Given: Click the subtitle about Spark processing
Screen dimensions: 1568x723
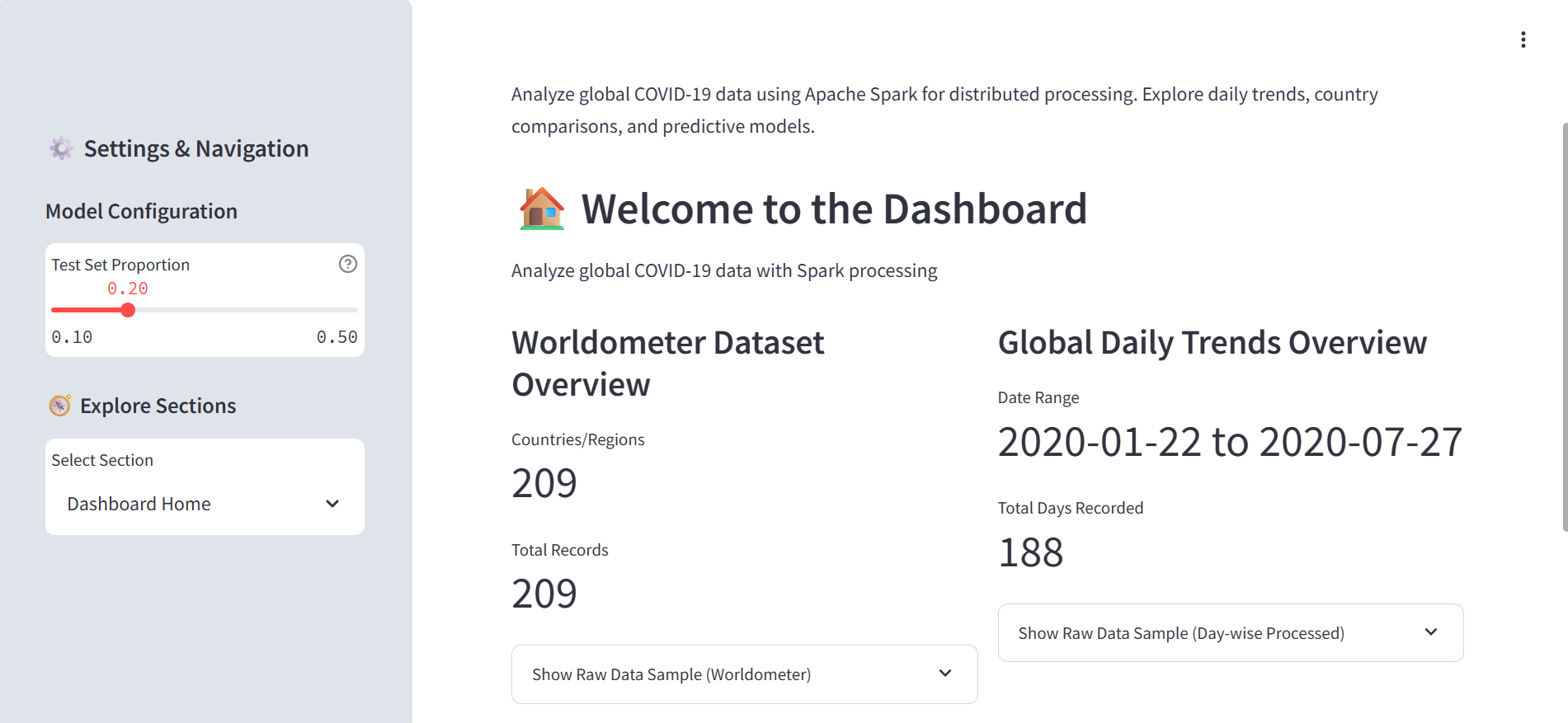Looking at the screenshot, I should pyautogui.click(x=724, y=270).
